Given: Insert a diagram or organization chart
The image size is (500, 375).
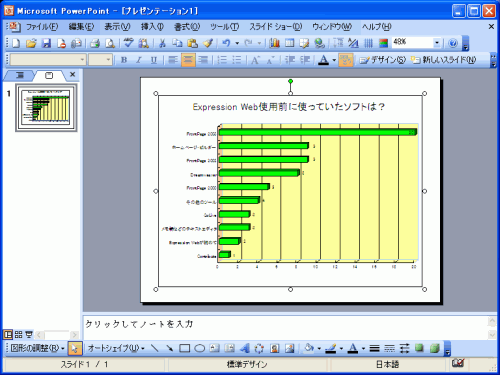Looking at the screenshot, I should (259, 348).
